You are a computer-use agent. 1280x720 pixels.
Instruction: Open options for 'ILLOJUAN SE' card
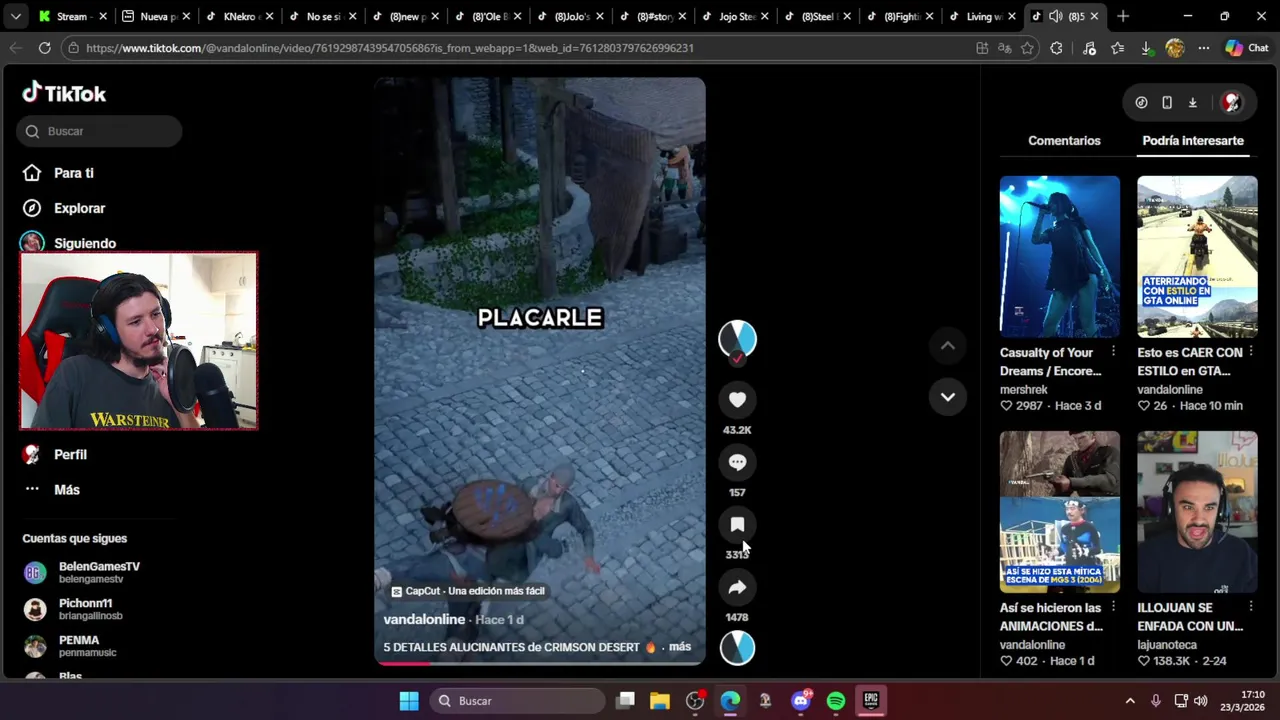click(1250, 607)
